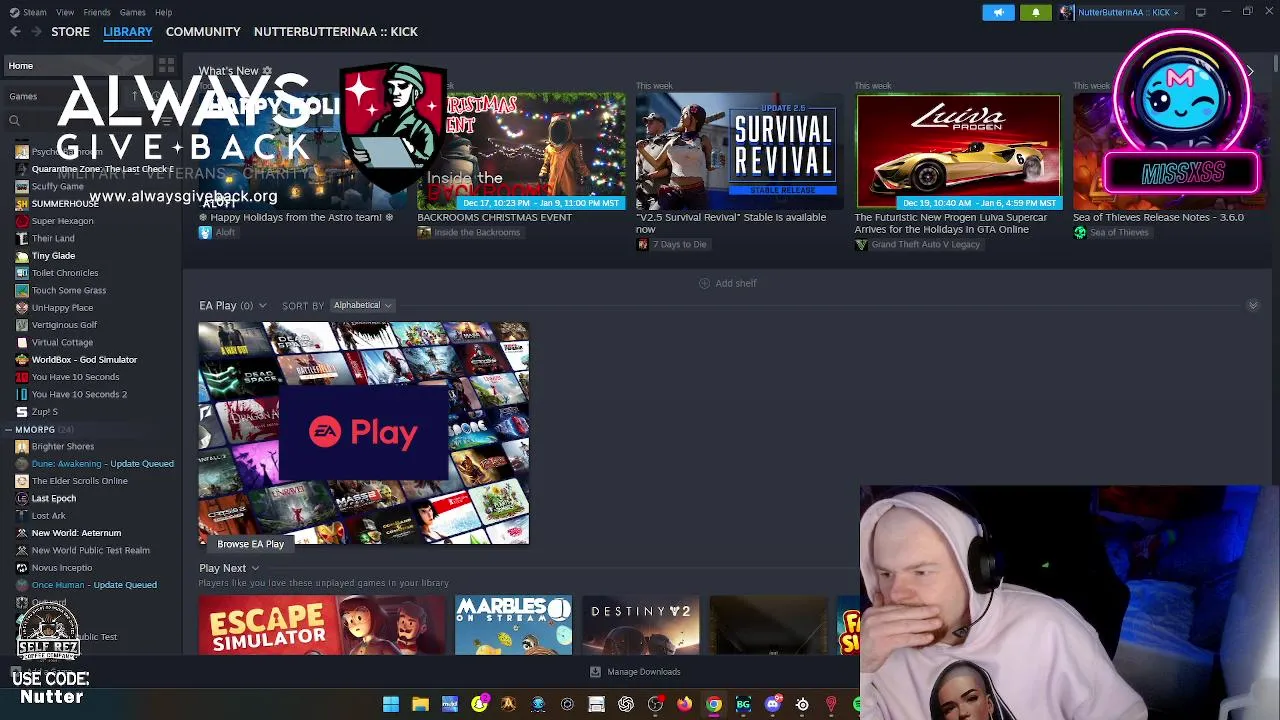Viewport: 1280px width, 720px height.
Task: Switch to the COMMUNITY tab
Action: (203, 32)
